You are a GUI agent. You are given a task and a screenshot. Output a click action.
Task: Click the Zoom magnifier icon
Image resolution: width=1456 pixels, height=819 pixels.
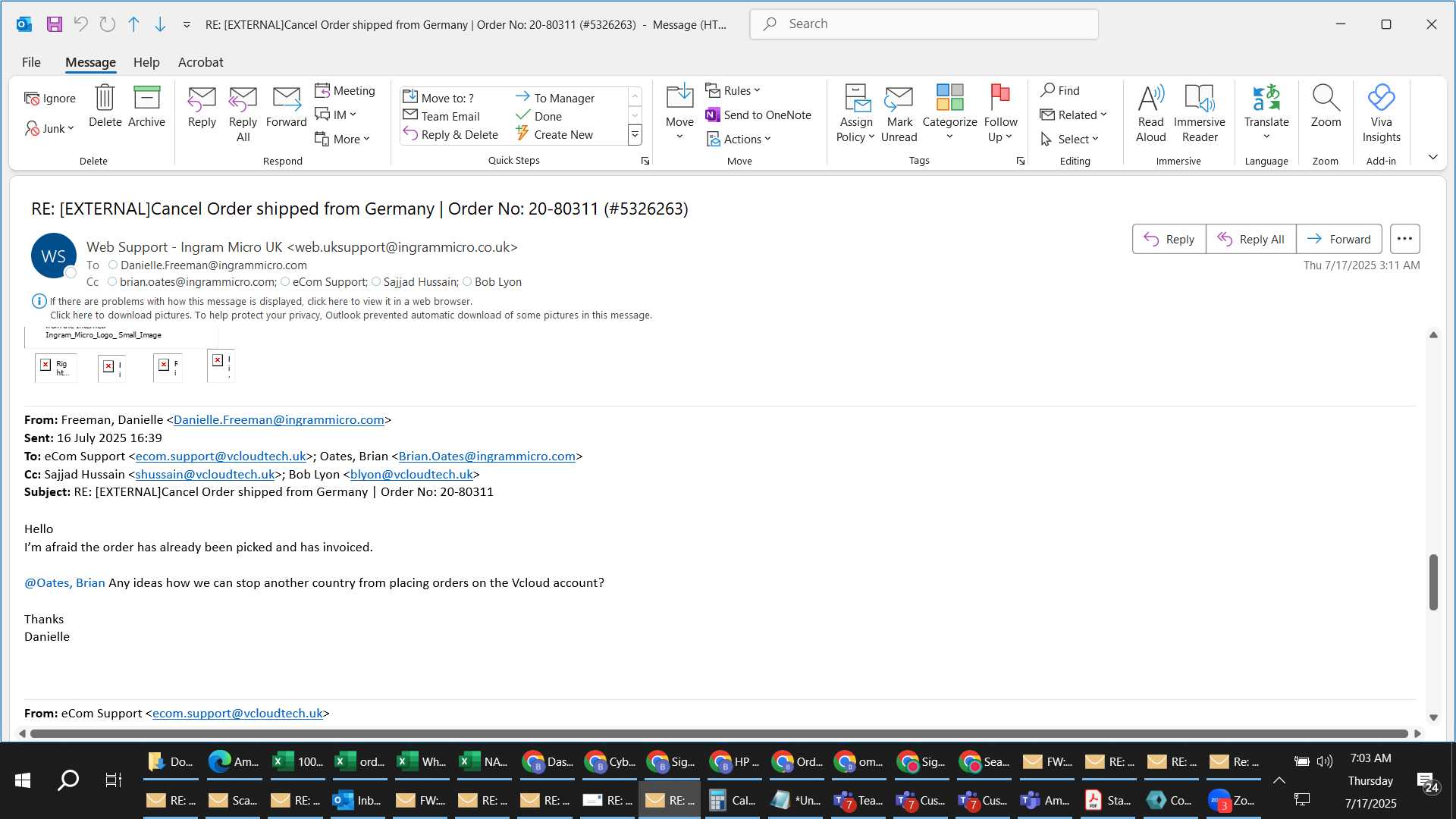point(1326,106)
